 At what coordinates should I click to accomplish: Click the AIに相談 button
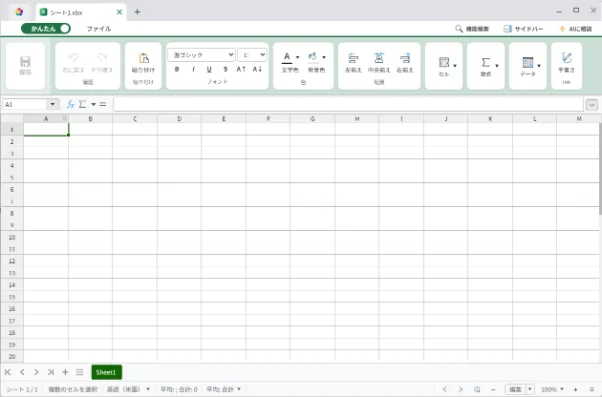[x=576, y=29]
